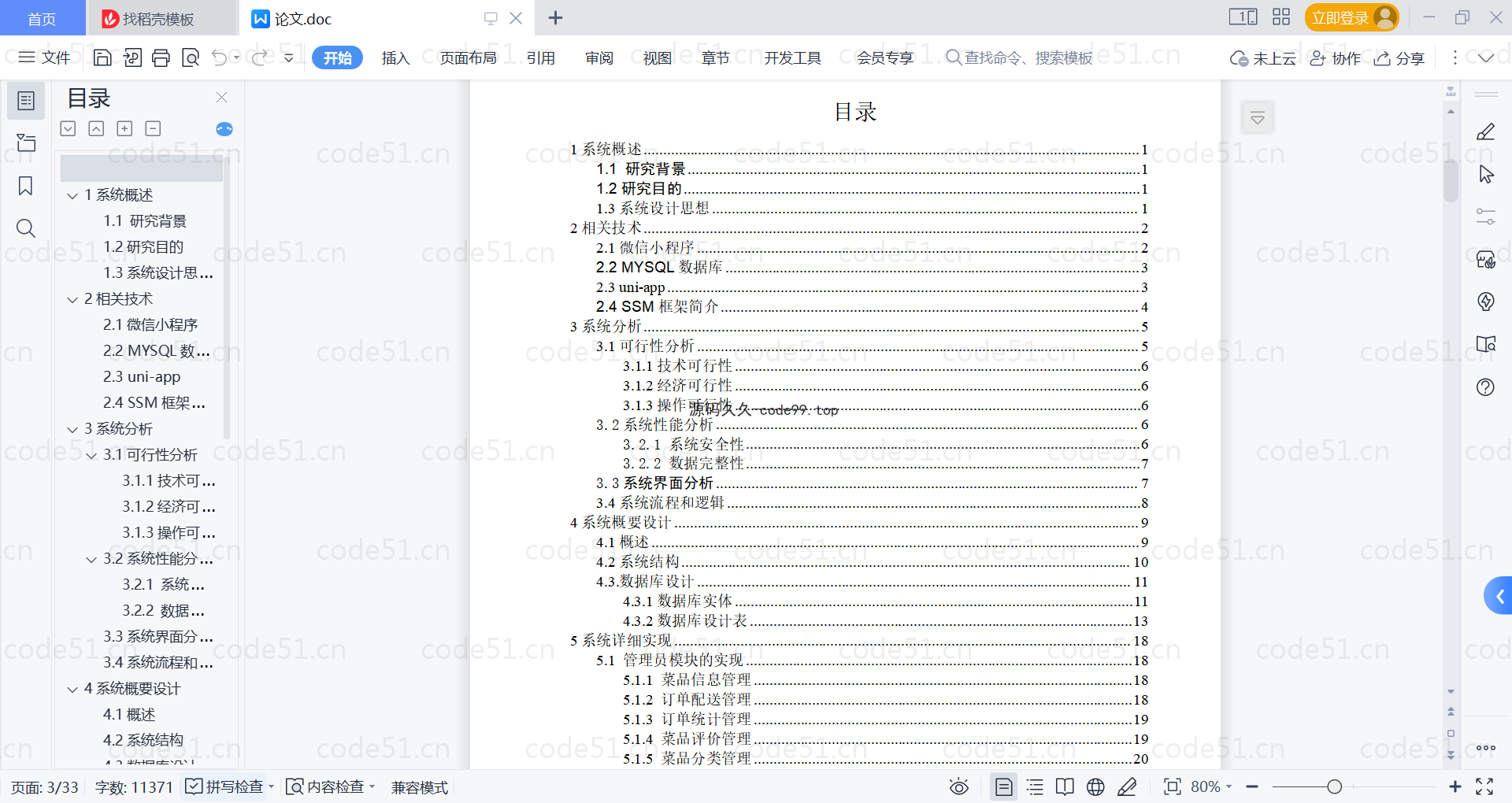Close the 目录 navigation panel
Viewport: 1512px width, 803px height.
coord(221,98)
